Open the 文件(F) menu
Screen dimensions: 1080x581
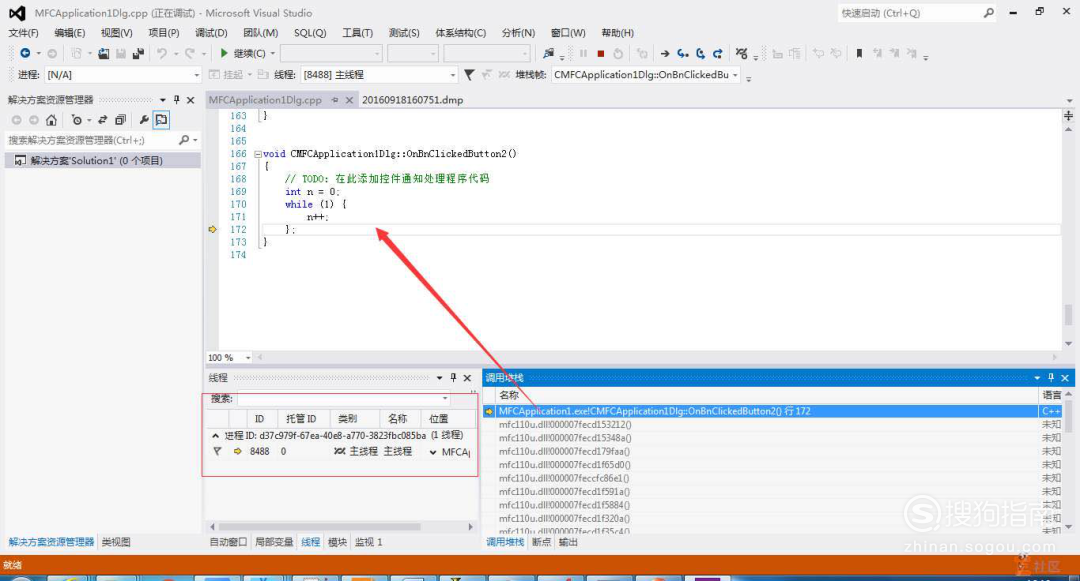pos(23,32)
